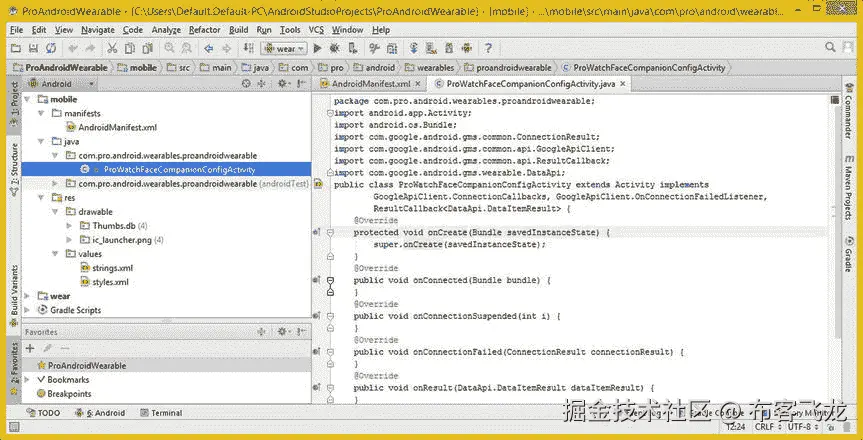Open Favorites panel gear settings
This screenshot has height=440, width=863.
tap(283, 332)
